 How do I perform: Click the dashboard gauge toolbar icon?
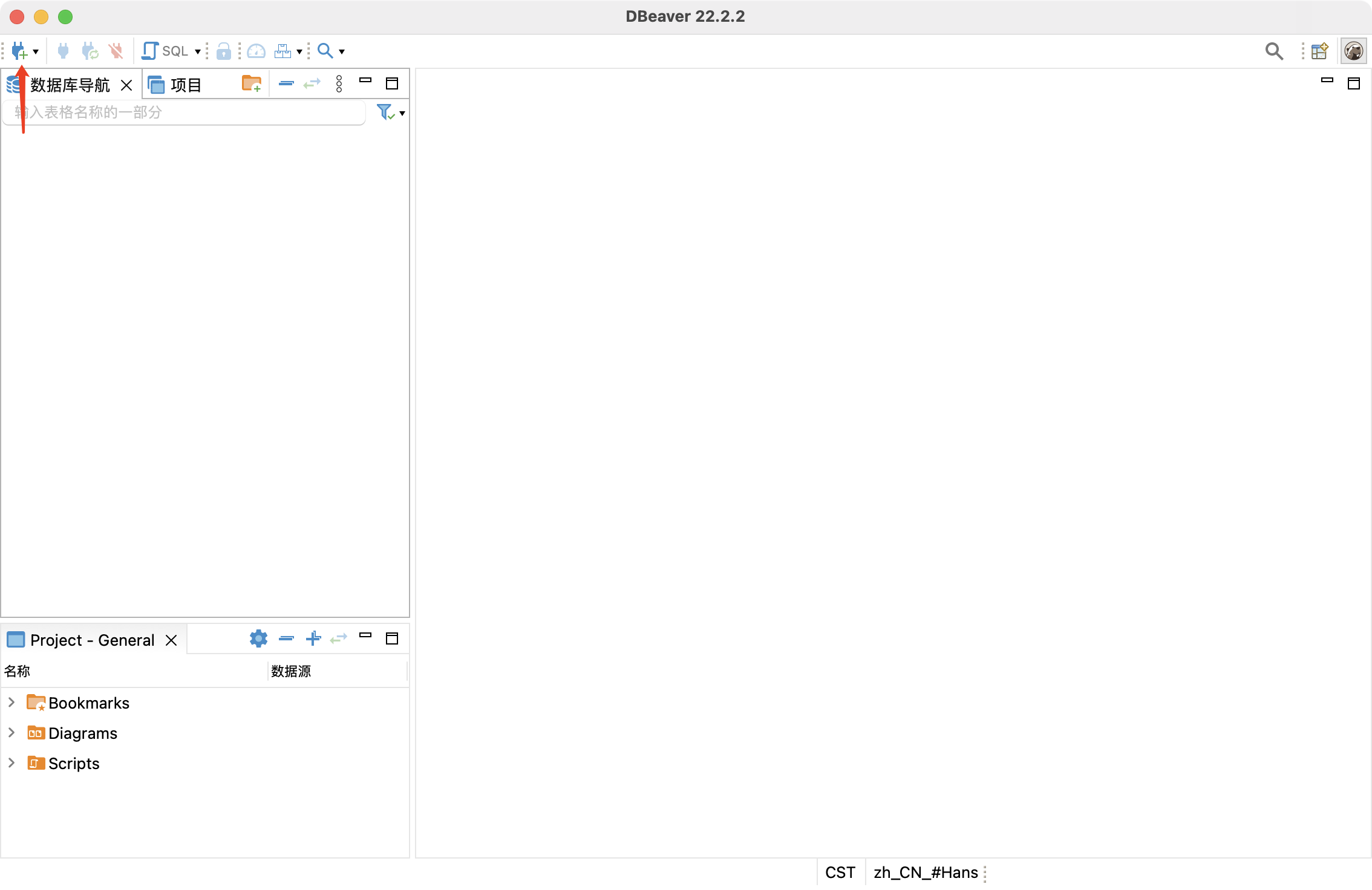point(256,51)
